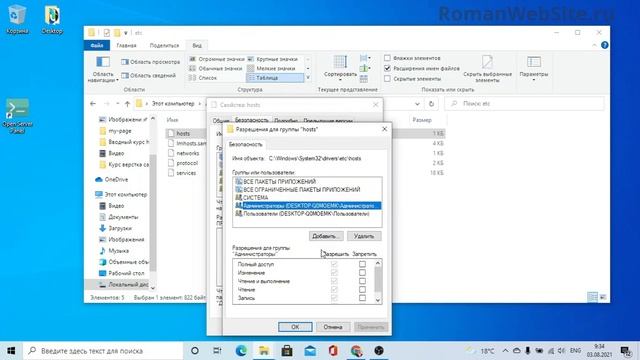The image size is (640, 360).
Task: Go back with Explorer back arrow
Action: click(x=93, y=104)
